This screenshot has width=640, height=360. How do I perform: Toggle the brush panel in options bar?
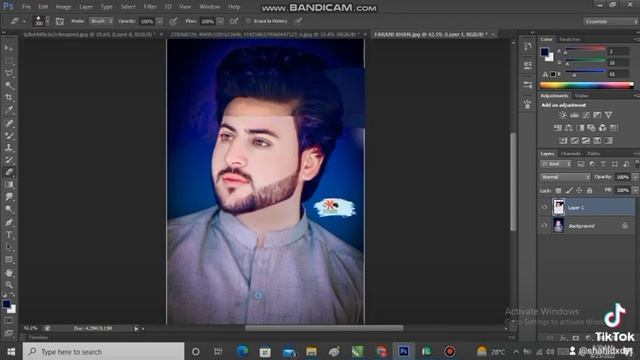tap(60, 21)
